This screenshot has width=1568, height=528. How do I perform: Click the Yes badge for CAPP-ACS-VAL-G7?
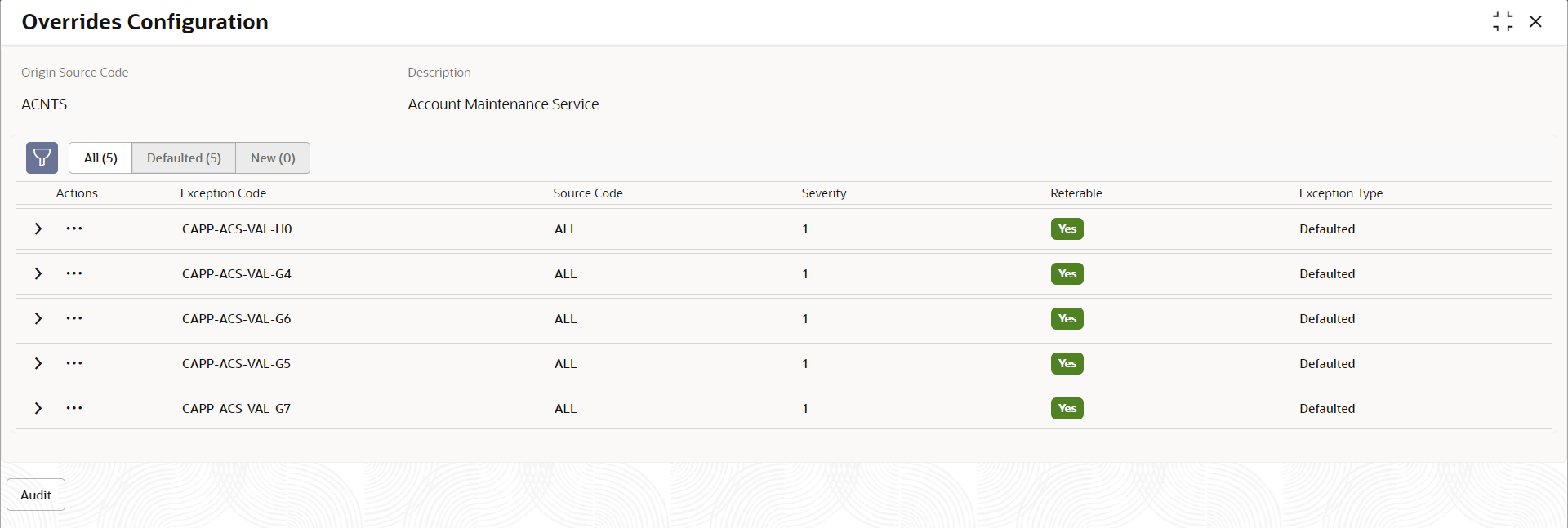[x=1067, y=408]
